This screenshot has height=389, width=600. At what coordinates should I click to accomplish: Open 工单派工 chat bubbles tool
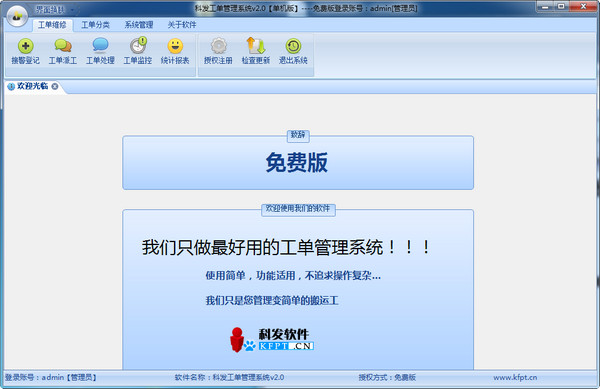63,51
